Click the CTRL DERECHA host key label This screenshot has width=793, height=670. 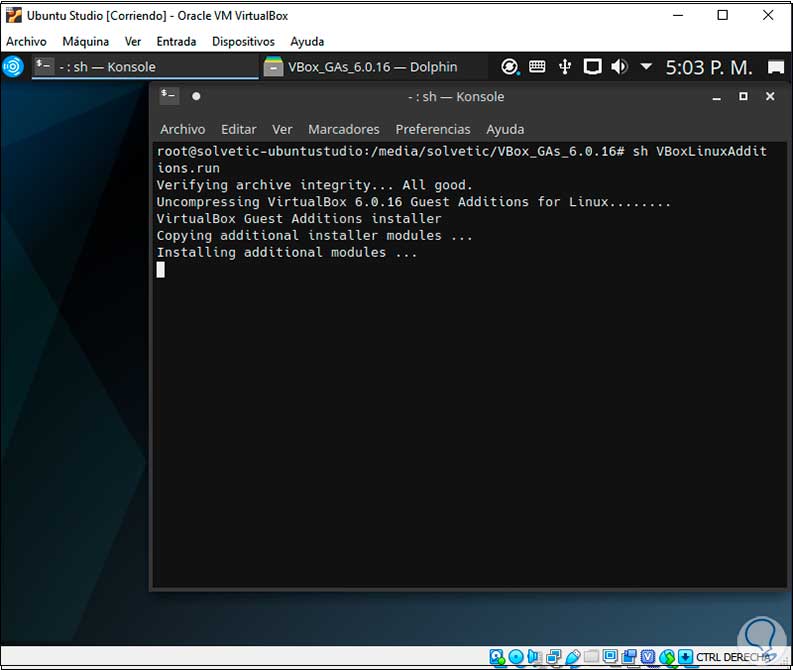733,657
